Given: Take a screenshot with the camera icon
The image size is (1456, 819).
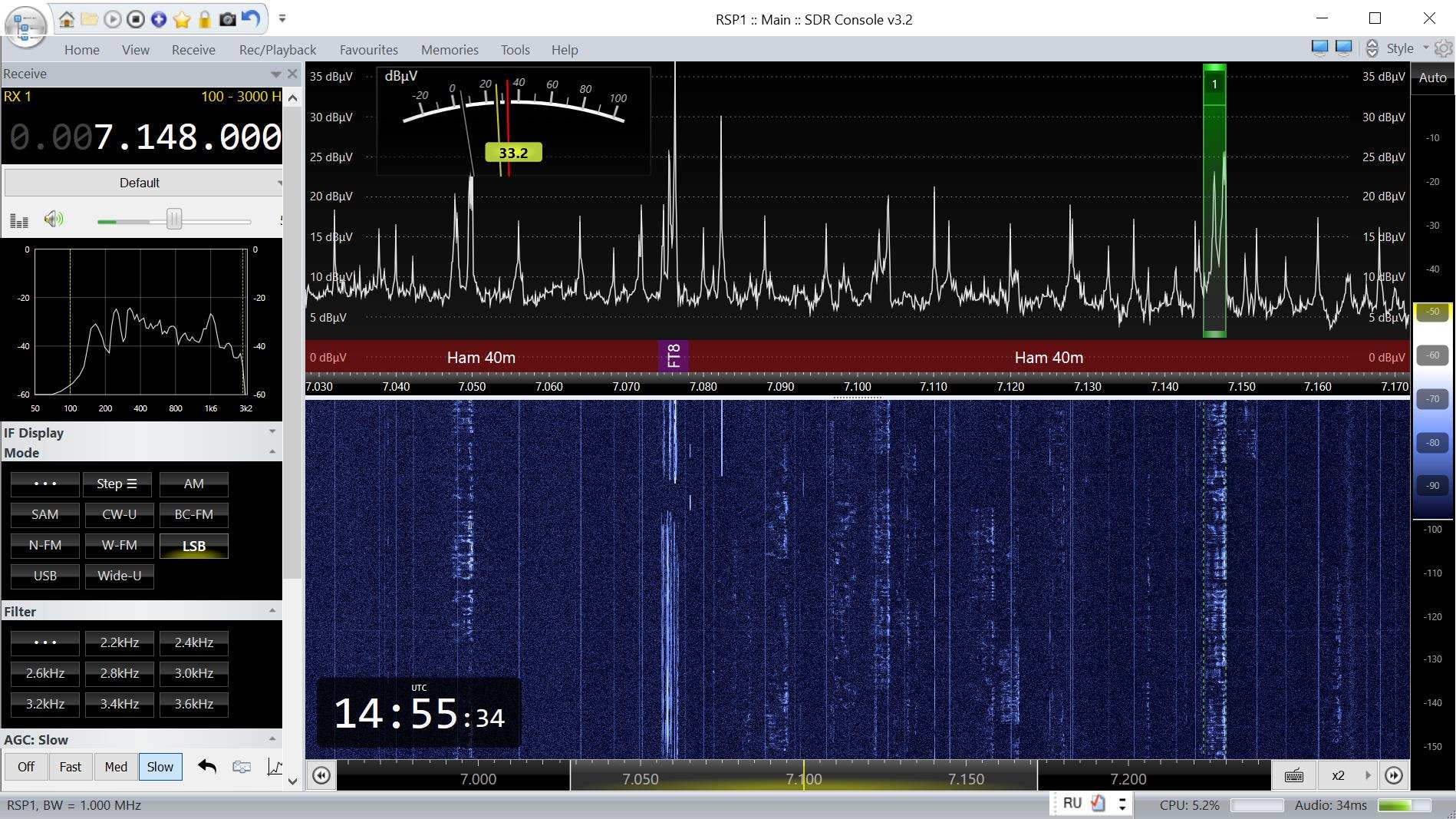Looking at the screenshot, I should click(x=228, y=19).
